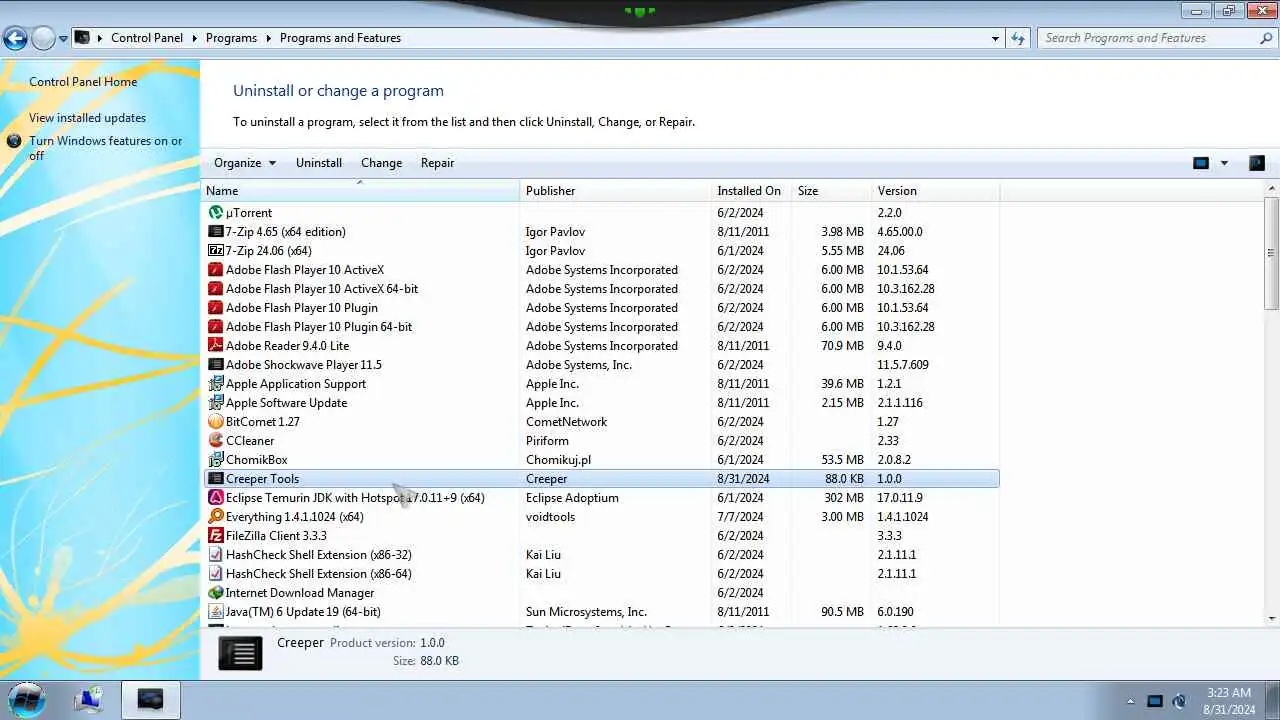Open the Organize dropdown menu
This screenshot has width=1280, height=720.
tap(245, 163)
